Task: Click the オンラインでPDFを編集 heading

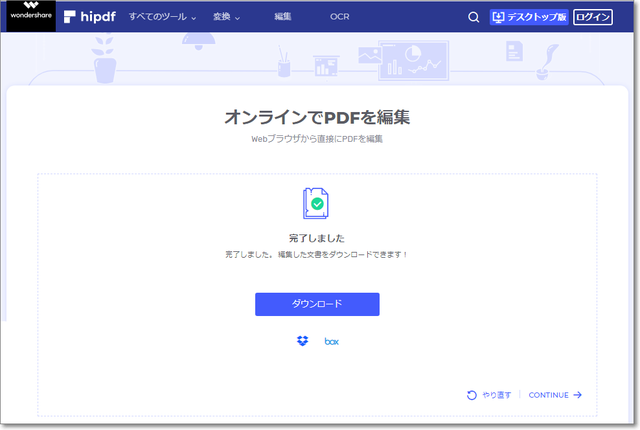Action: pos(317,117)
